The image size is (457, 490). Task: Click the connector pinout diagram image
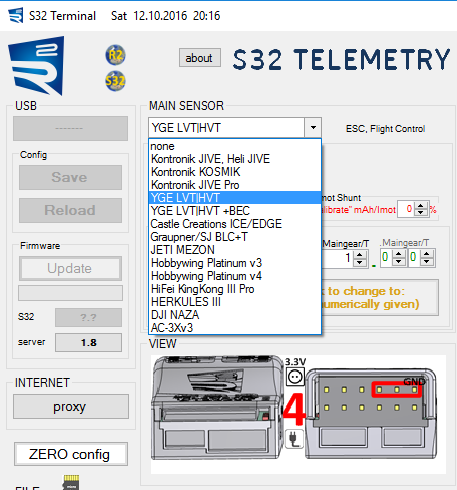click(372, 413)
